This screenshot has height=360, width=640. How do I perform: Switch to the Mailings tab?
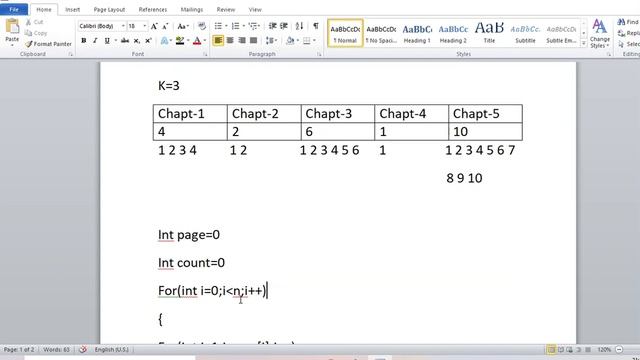pyautogui.click(x=191, y=9)
